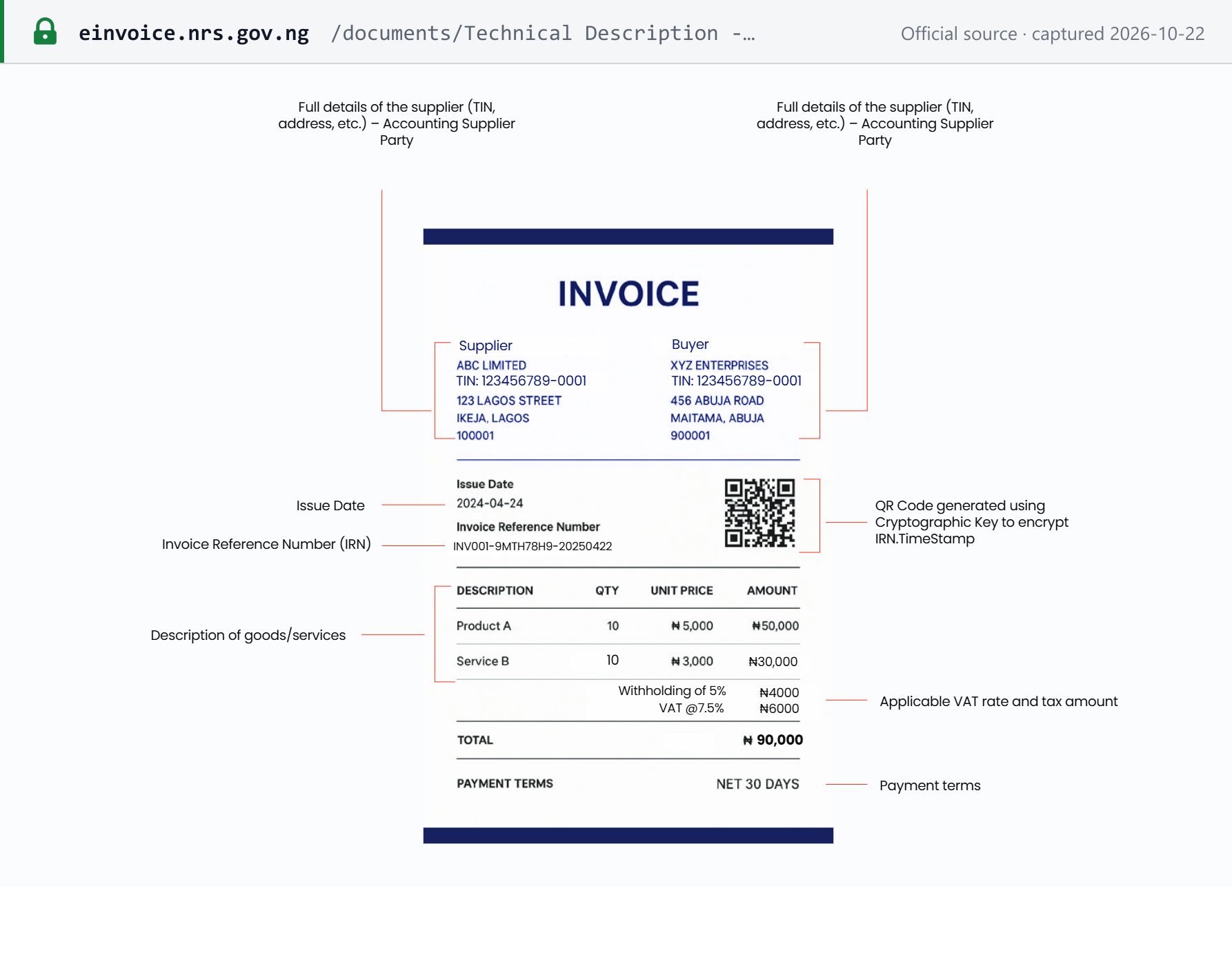This screenshot has height=964, width=1232.
Task: Click the DESCRIPTION column header
Action: pyautogui.click(x=495, y=591)
